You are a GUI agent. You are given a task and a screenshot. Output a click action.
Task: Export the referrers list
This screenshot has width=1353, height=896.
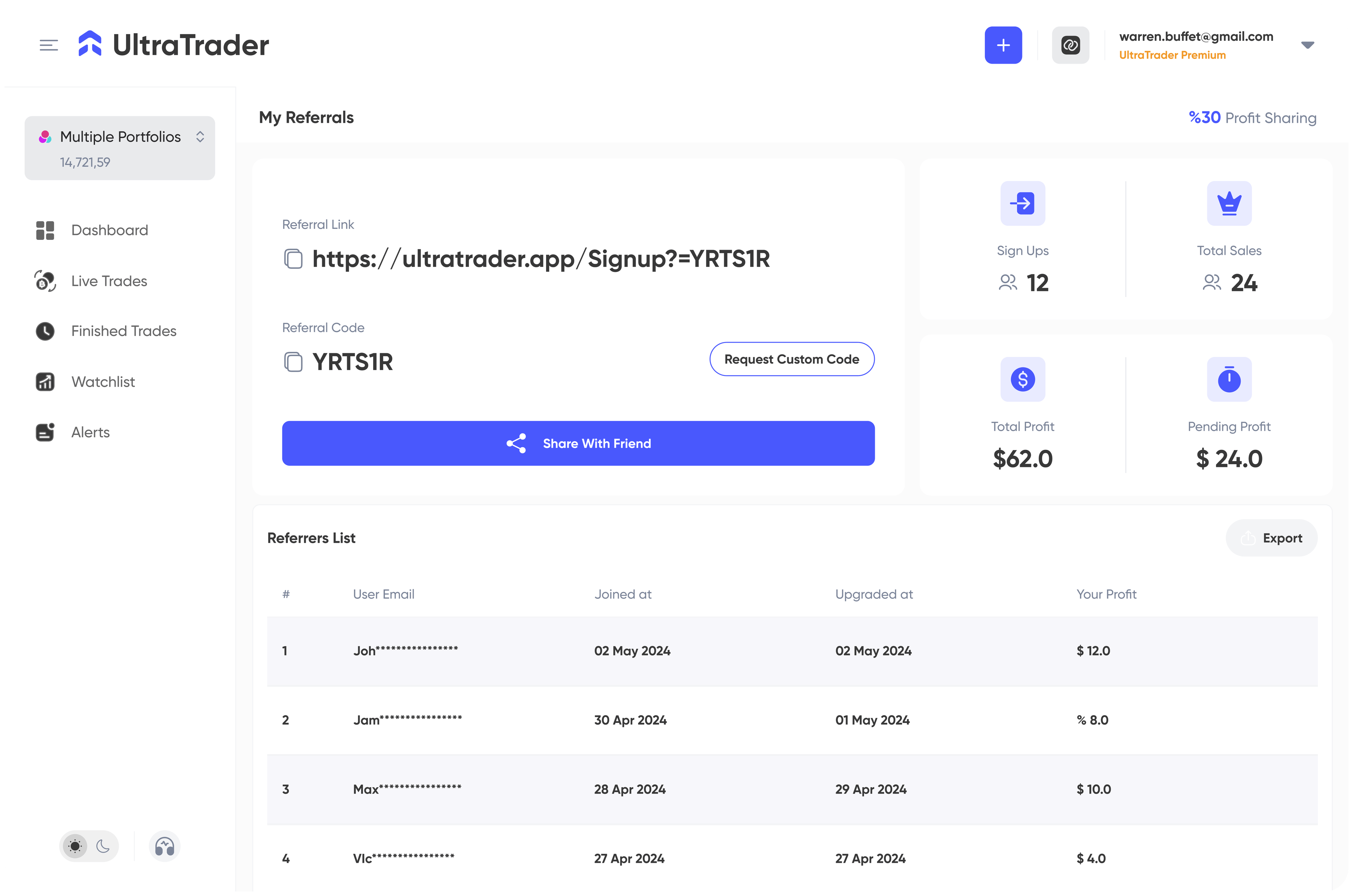(1271, 538)
